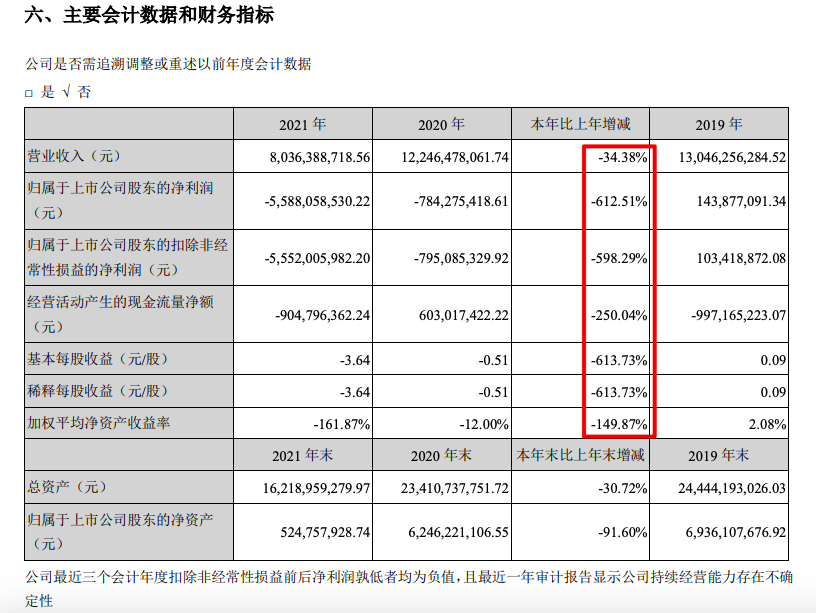Click column header 本年比上年增减
The image size is (816, 613).
[580, 124]
